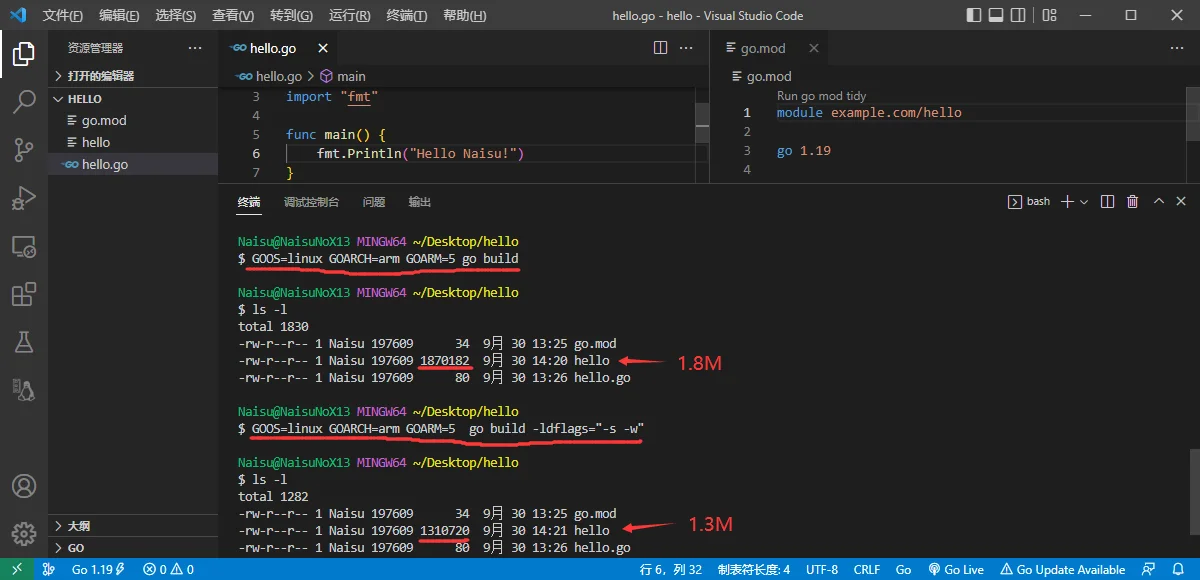Open the Testing beaker icon
The height and width of the screenshot is (580, 1200).
point(24,342)
